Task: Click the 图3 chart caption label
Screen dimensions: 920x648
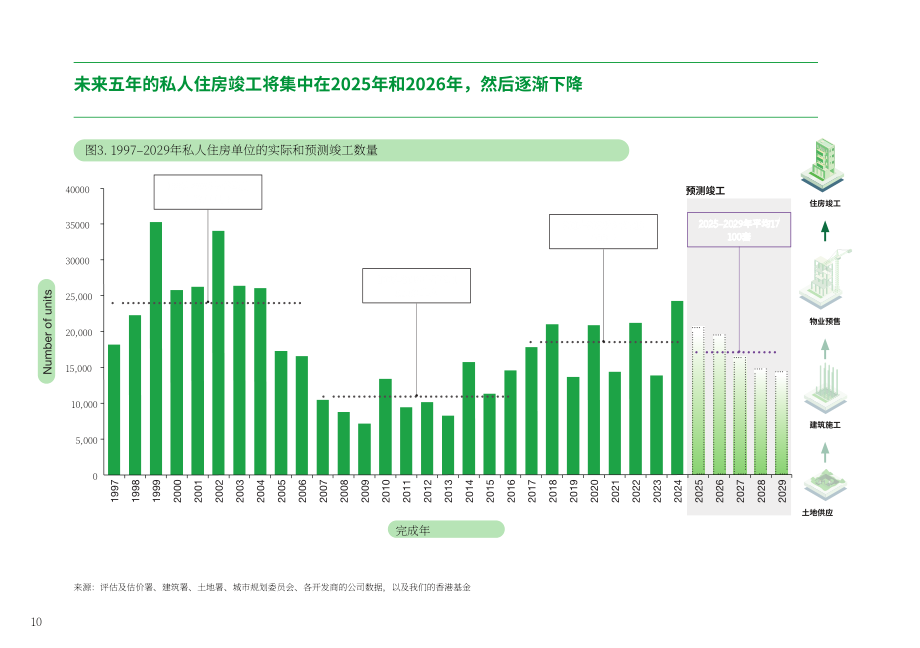Action: tap(351, 150)
